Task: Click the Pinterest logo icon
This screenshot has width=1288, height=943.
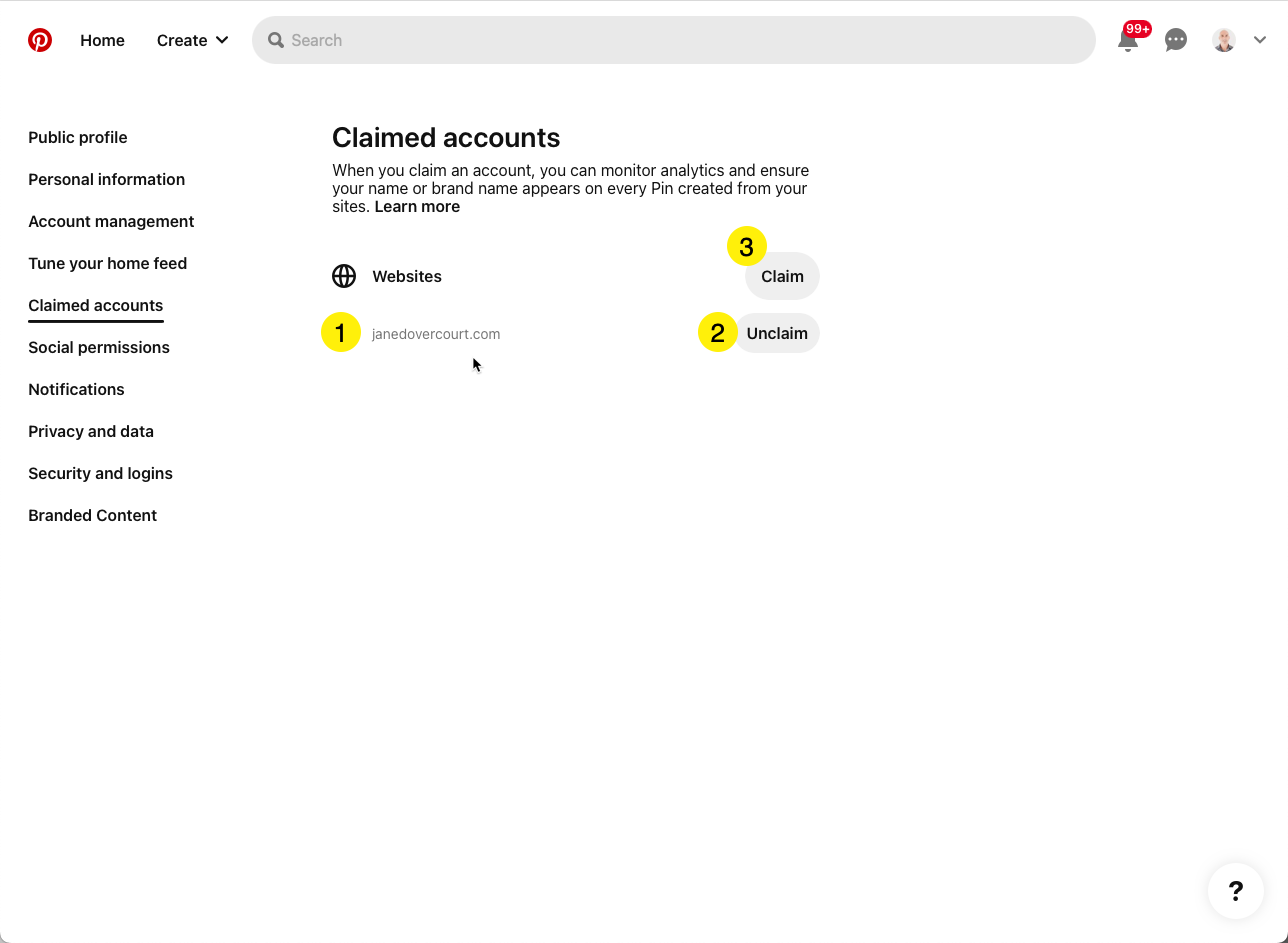Action: pos(40,40)
